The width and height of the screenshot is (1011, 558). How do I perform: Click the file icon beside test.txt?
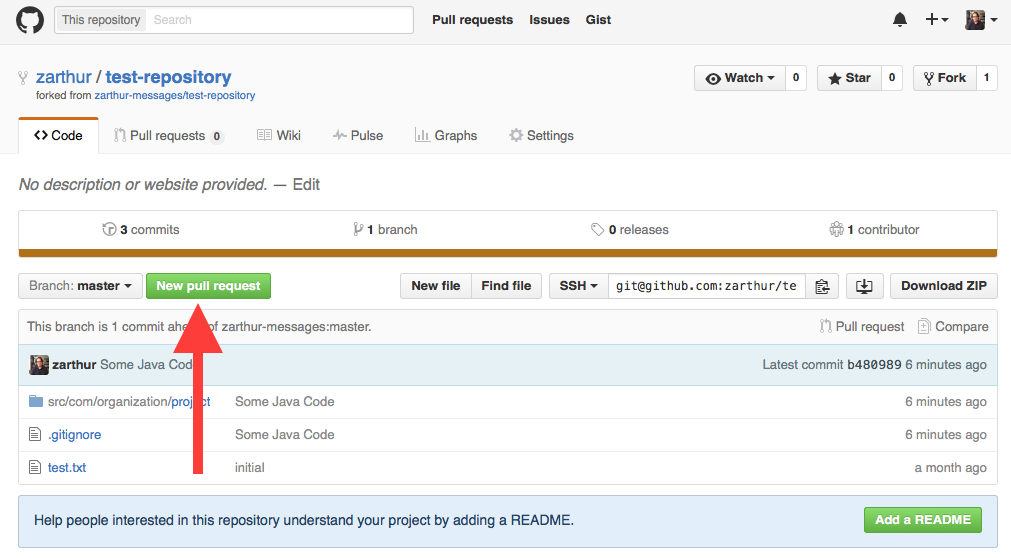click(x=35, y=467)
